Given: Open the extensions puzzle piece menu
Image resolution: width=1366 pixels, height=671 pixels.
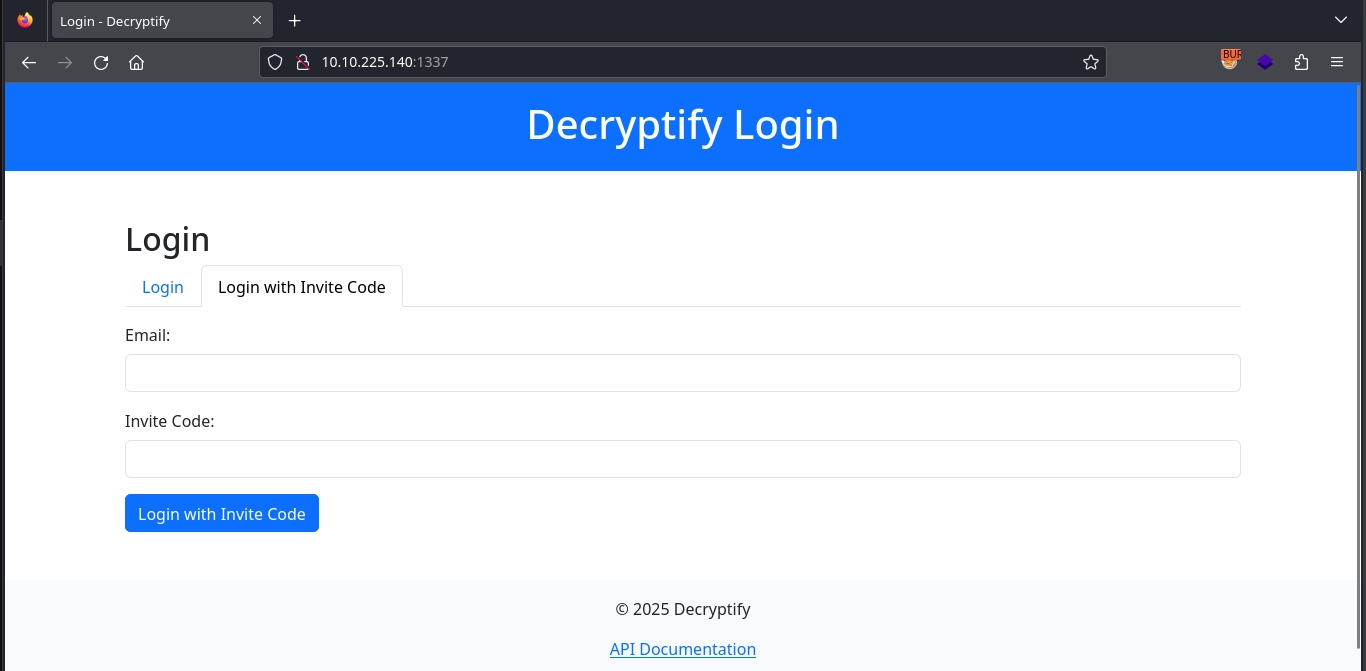Looking at the screenshot, I should tap(1301, 62).
